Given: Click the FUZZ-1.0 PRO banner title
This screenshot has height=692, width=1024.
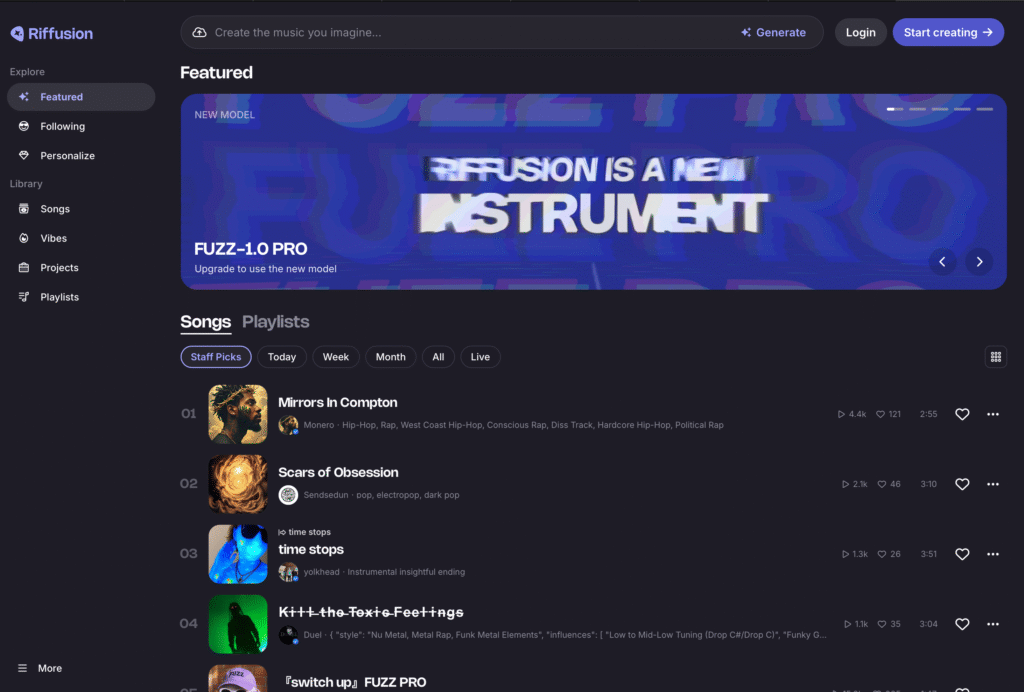Looking at the screenshot, I should [251, 249].
